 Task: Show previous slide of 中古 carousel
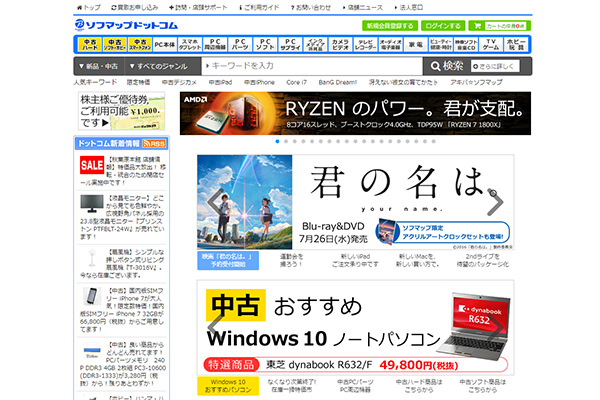[215, 328]
